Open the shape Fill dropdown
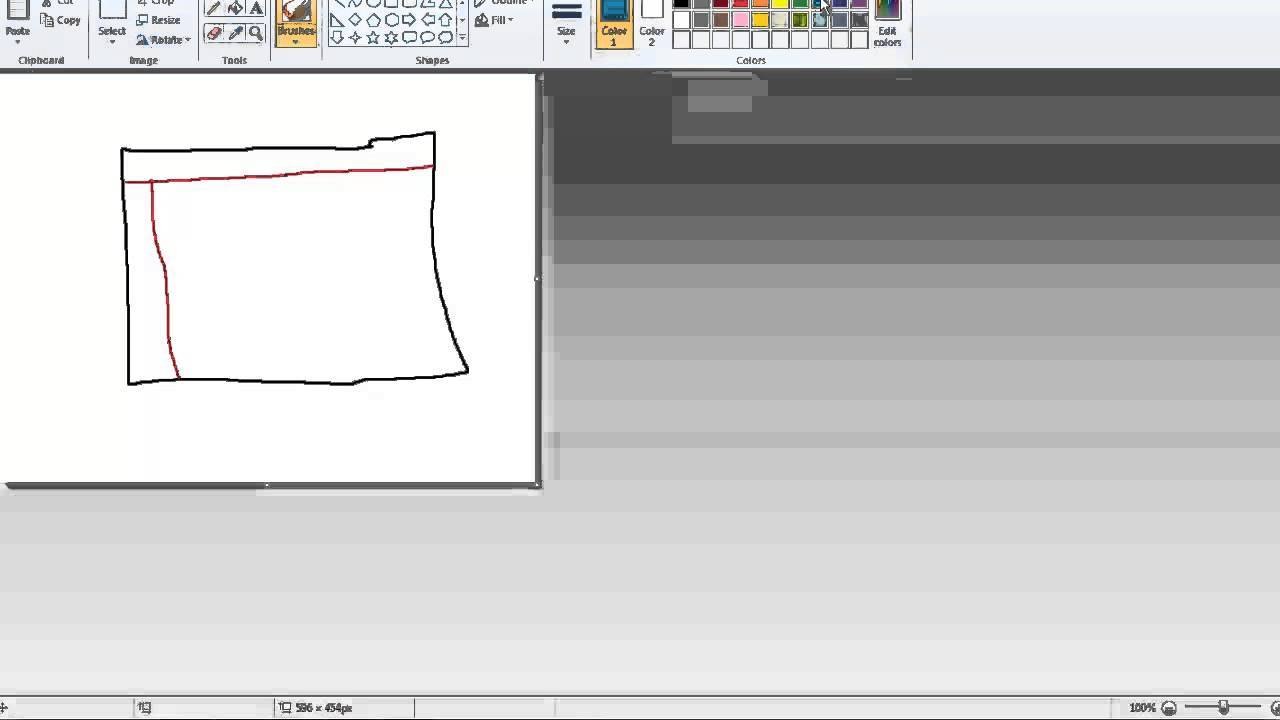Image resolution: width=1280 pixels, height=720 pixels. 495,20
